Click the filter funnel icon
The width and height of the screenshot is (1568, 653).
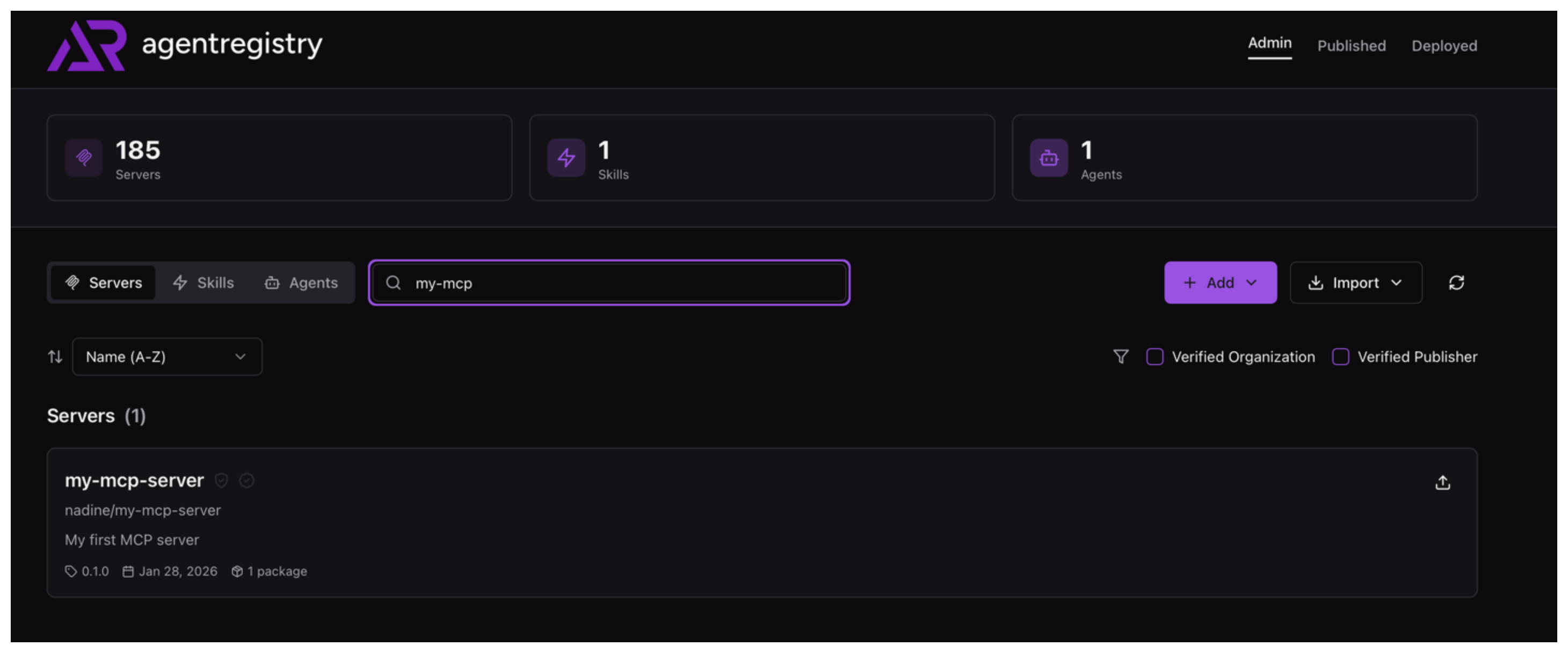coord(1120,357)
